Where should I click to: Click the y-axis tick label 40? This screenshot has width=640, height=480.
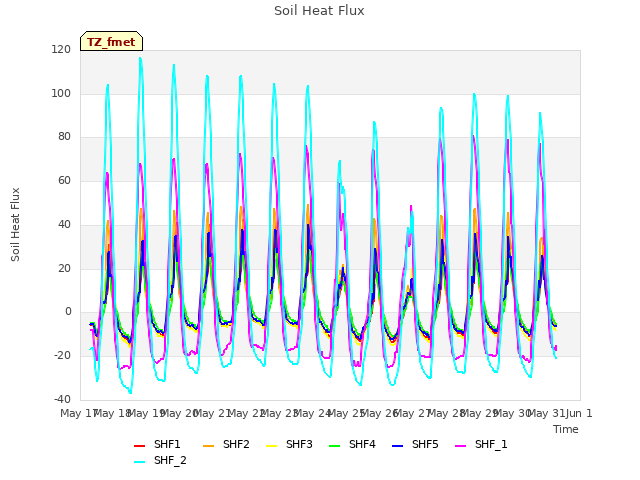64,224
